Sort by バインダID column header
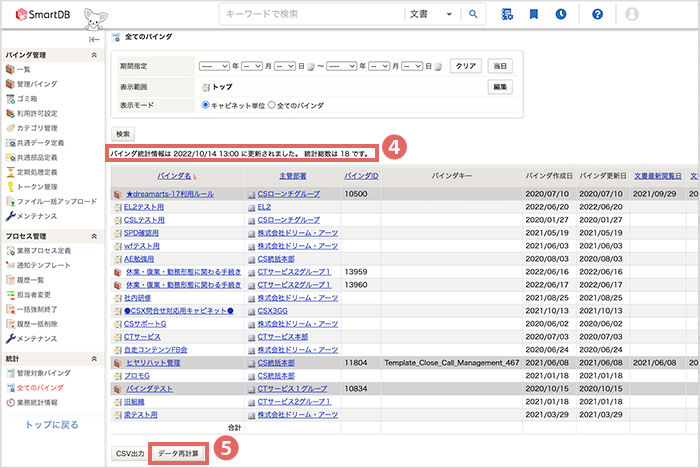The height and width of the screenshot is (468, 700). [x=361, y=176]
